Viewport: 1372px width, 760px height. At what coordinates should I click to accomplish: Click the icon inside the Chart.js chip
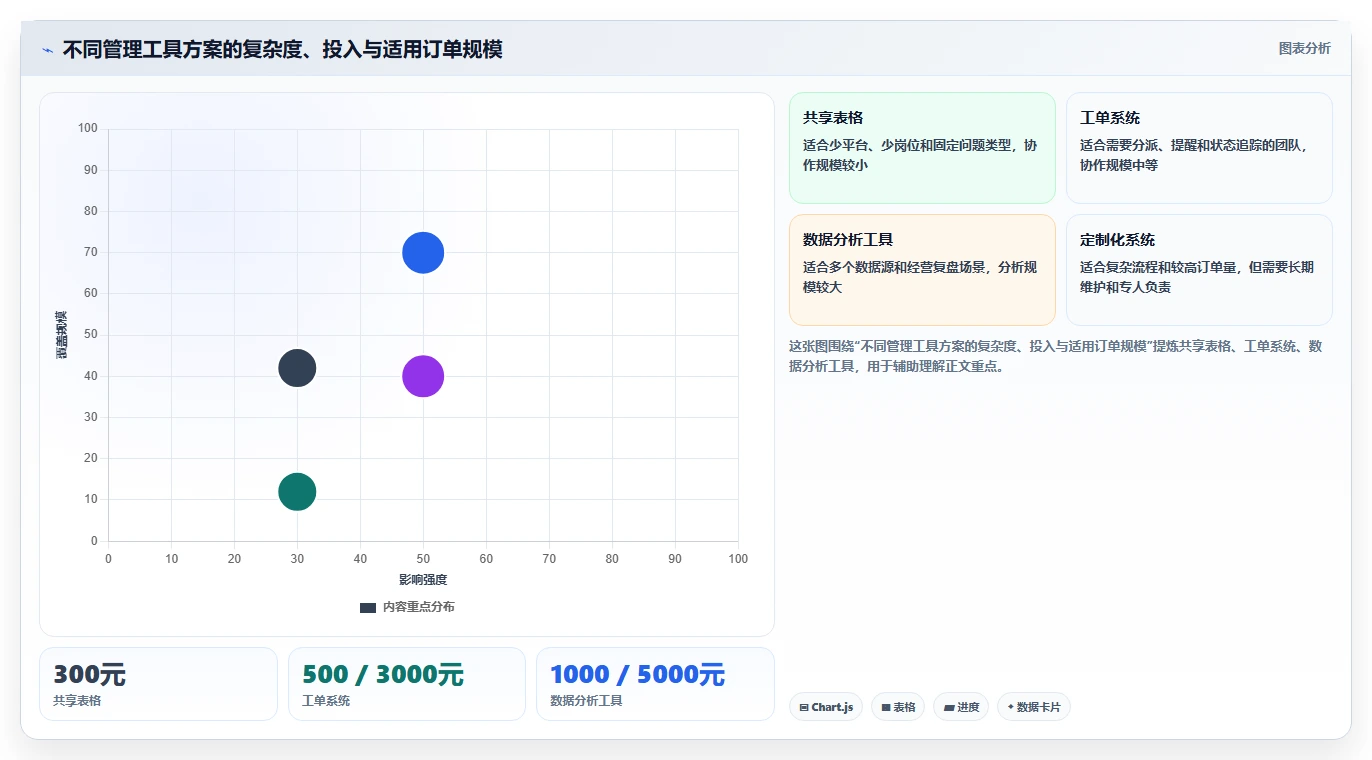[804, 708]
